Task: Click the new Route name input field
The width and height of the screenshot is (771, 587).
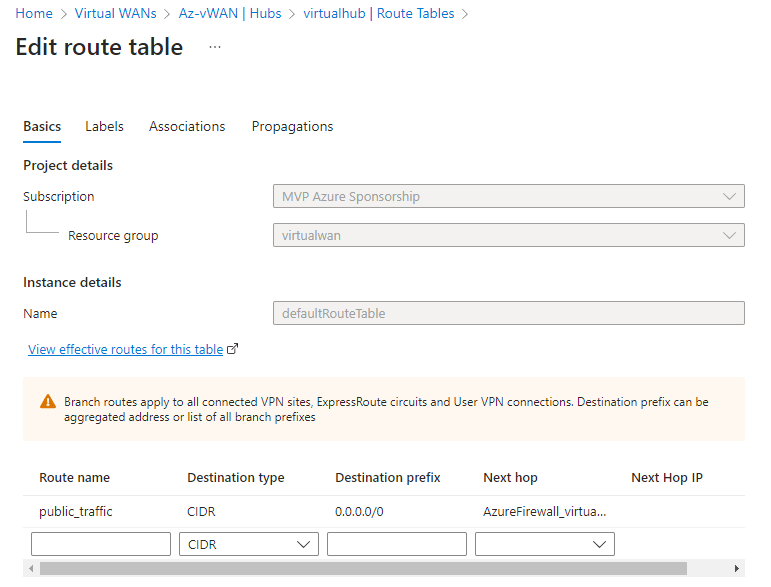Action: tap(101, 544)
